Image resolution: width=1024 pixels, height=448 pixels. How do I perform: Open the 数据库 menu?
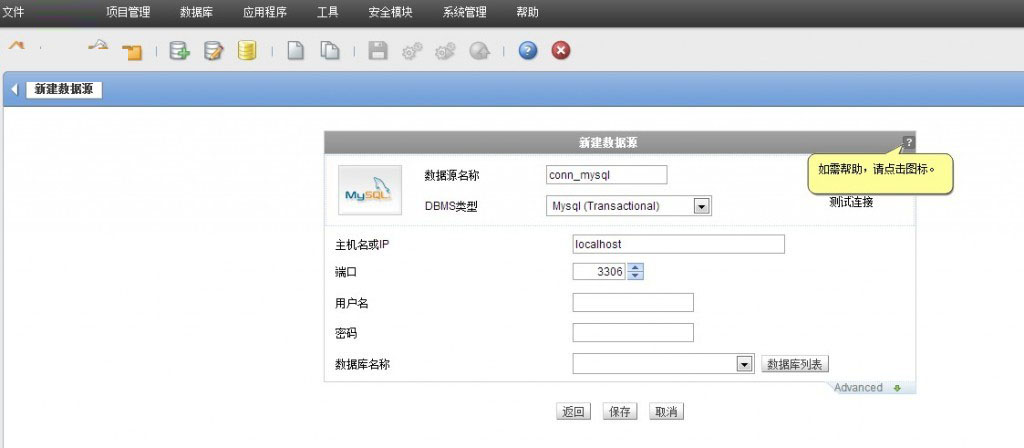[197, 12]
